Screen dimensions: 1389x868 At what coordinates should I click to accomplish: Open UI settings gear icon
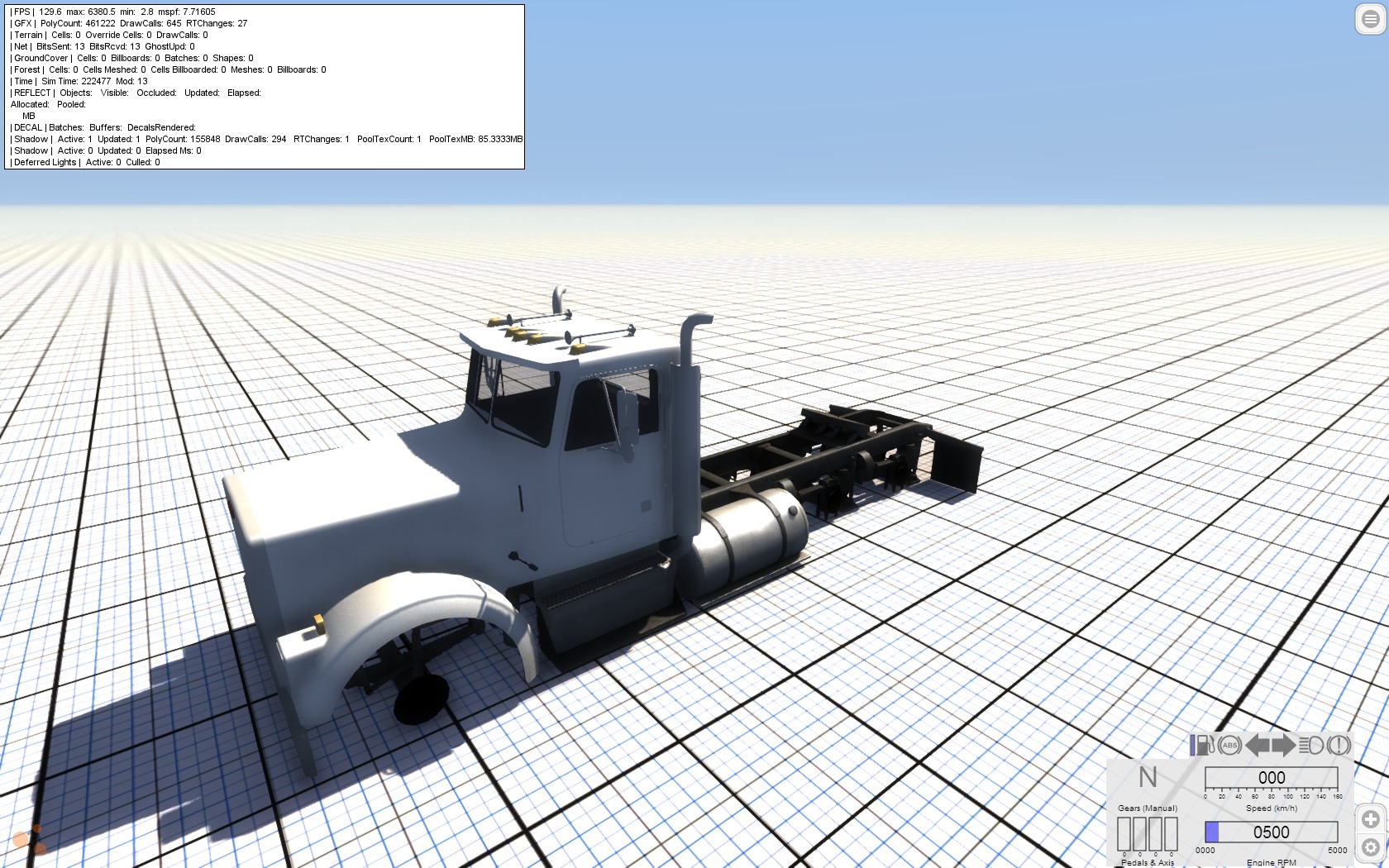pos(1371,847)
